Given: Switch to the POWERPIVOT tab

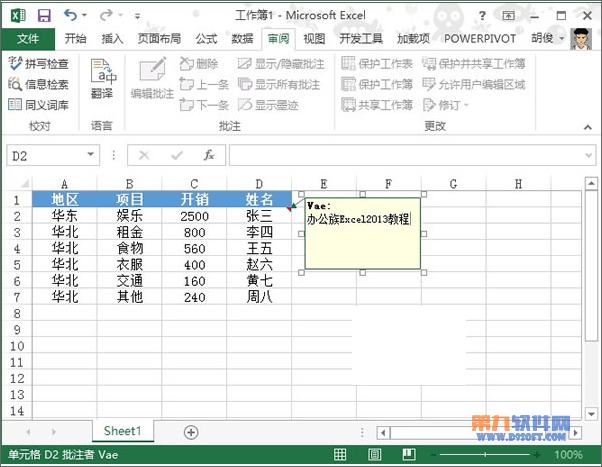Looking at the screenshot, I should 480,38.
